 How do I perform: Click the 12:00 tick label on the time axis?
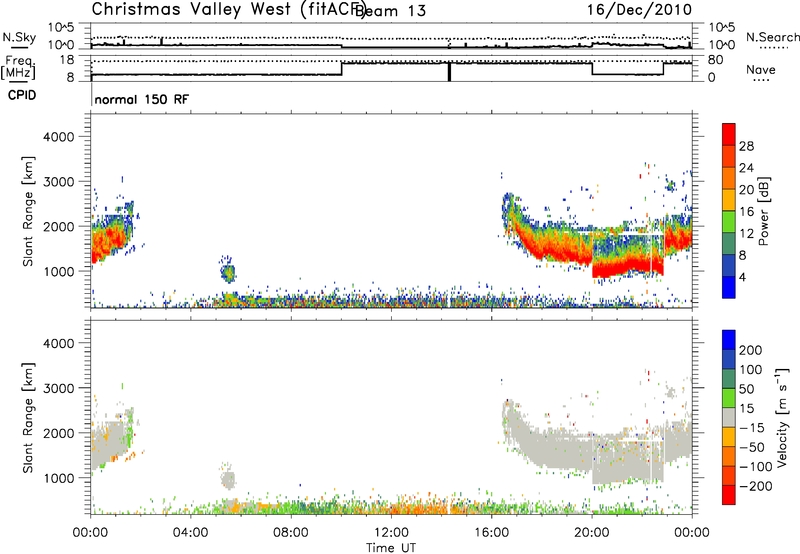click(391, 532)
